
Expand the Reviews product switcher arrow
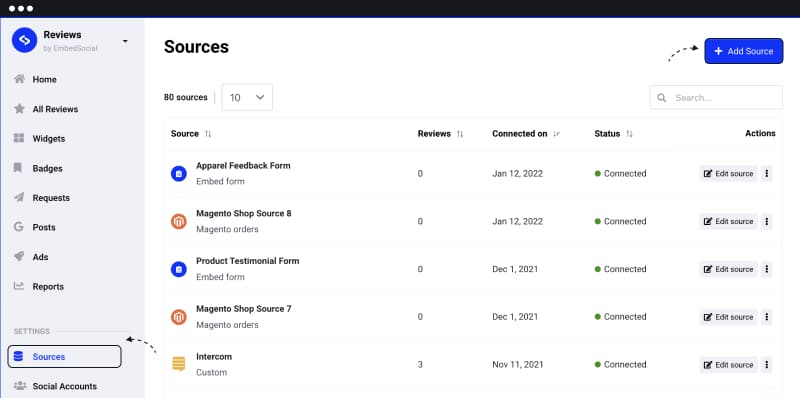125,41
